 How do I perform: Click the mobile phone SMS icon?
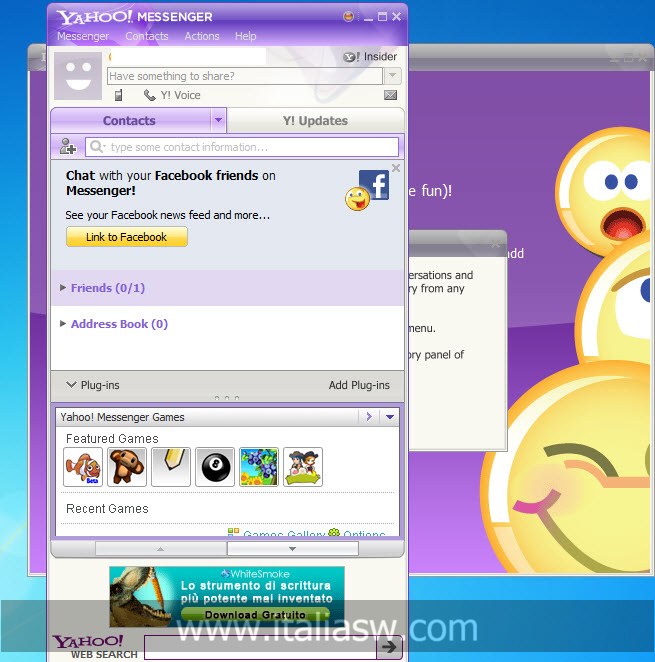coord(119,95)
